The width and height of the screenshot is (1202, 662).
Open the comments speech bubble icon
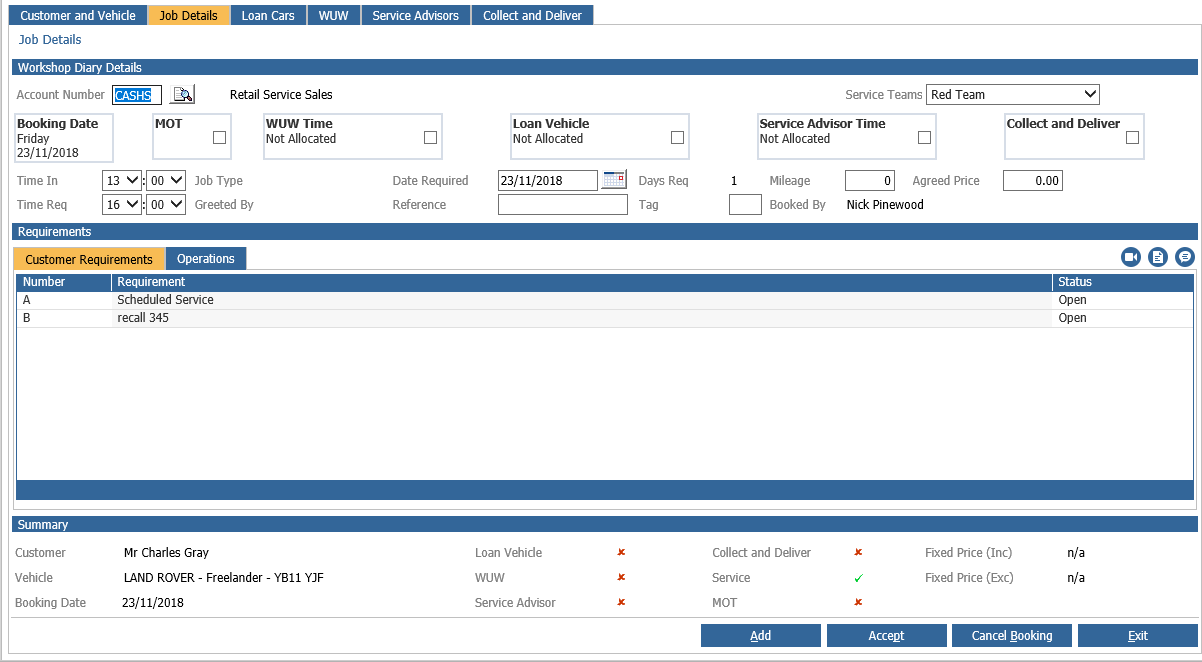[1185, 256]
